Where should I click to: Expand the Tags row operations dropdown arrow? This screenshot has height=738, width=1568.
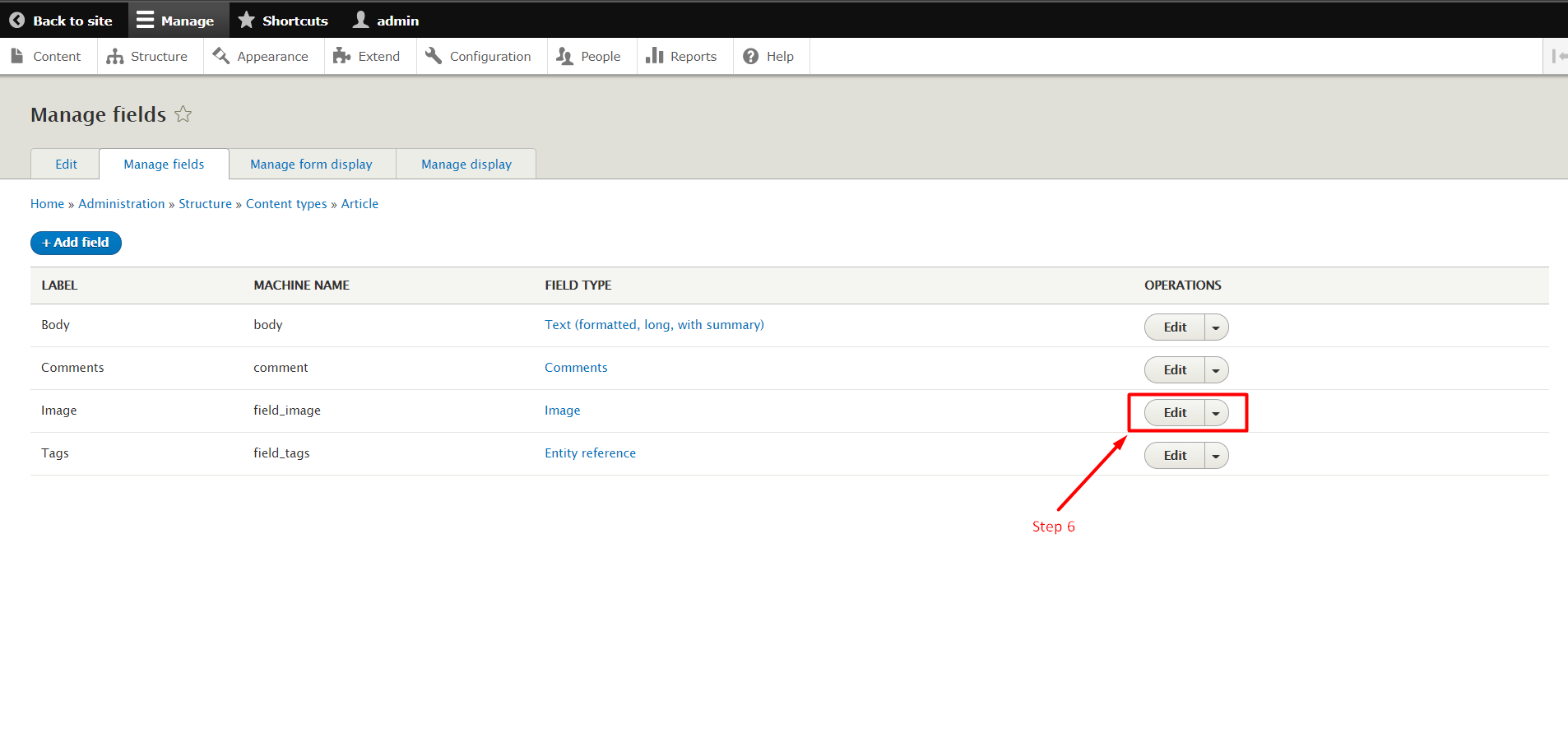[1216, 456]
